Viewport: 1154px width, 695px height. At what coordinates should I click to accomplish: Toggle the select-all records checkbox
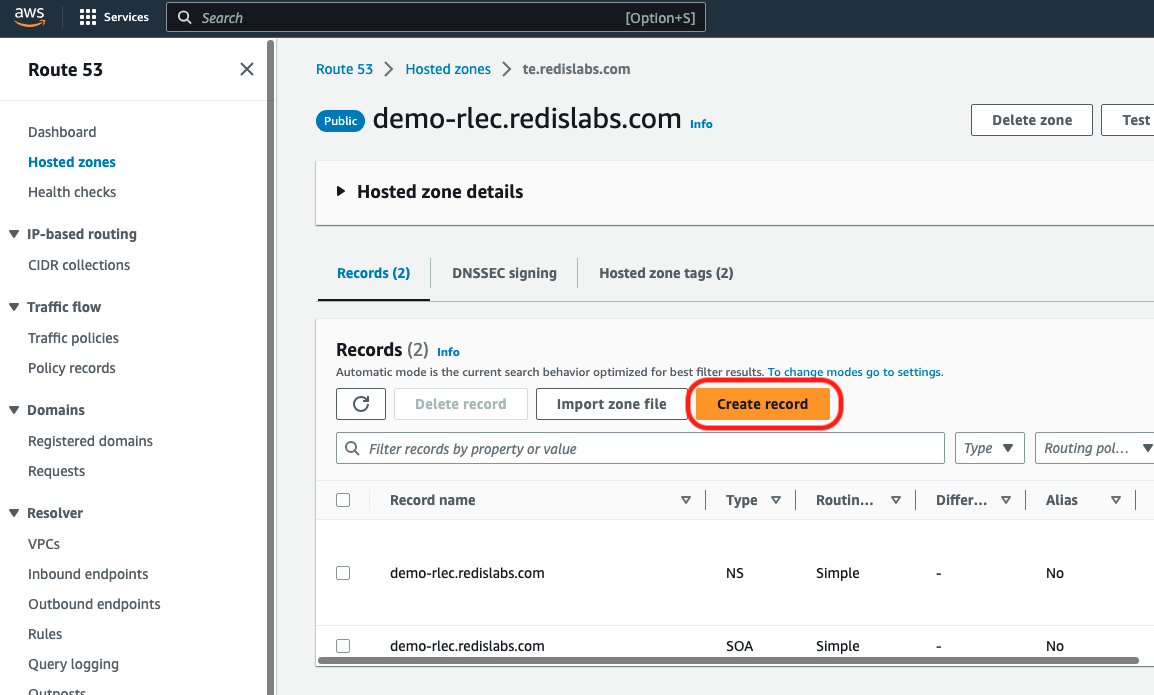click(343, 500)
